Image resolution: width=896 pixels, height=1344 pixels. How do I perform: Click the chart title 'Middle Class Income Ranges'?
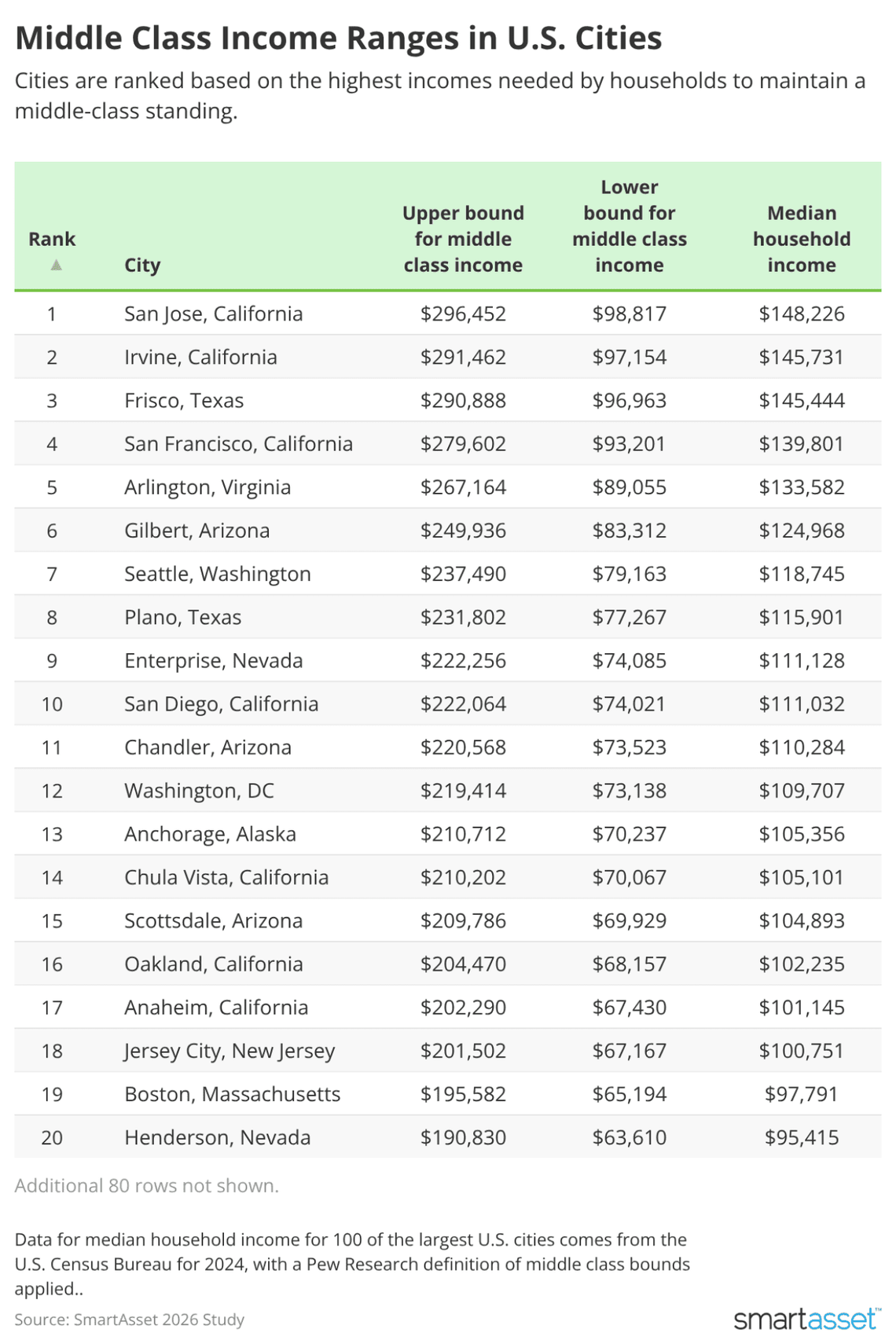[338, 38]
